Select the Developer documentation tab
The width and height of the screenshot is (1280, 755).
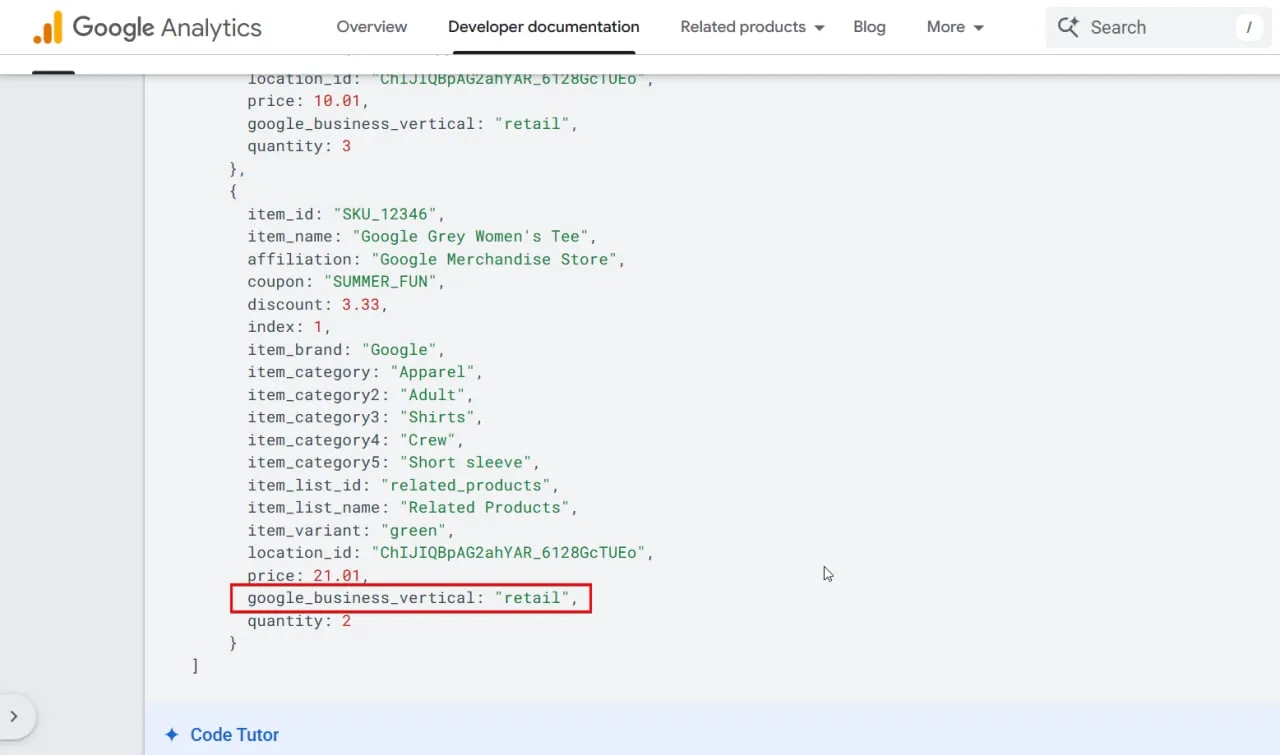click(x=543, y=27)
